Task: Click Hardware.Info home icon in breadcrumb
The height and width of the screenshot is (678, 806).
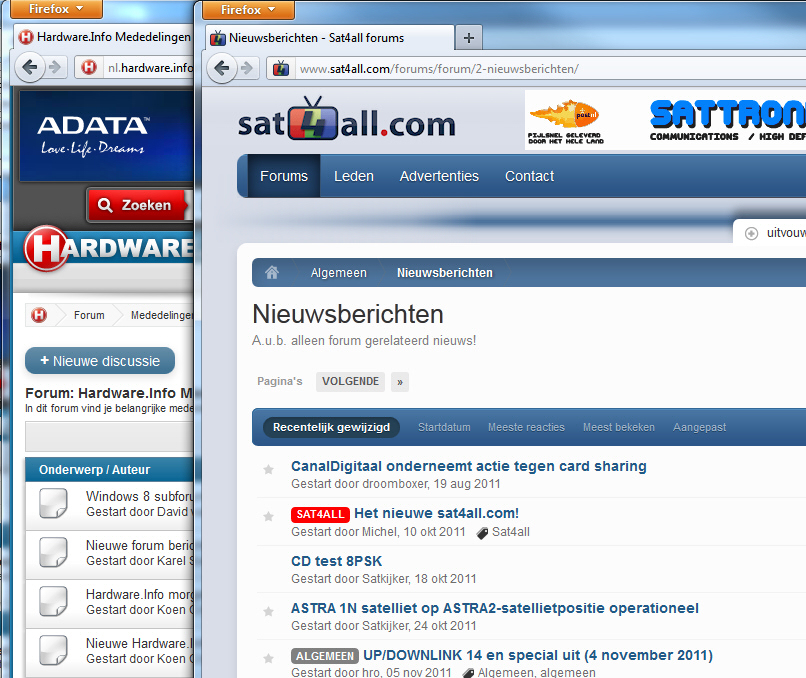Action: [x=39, y=315]
